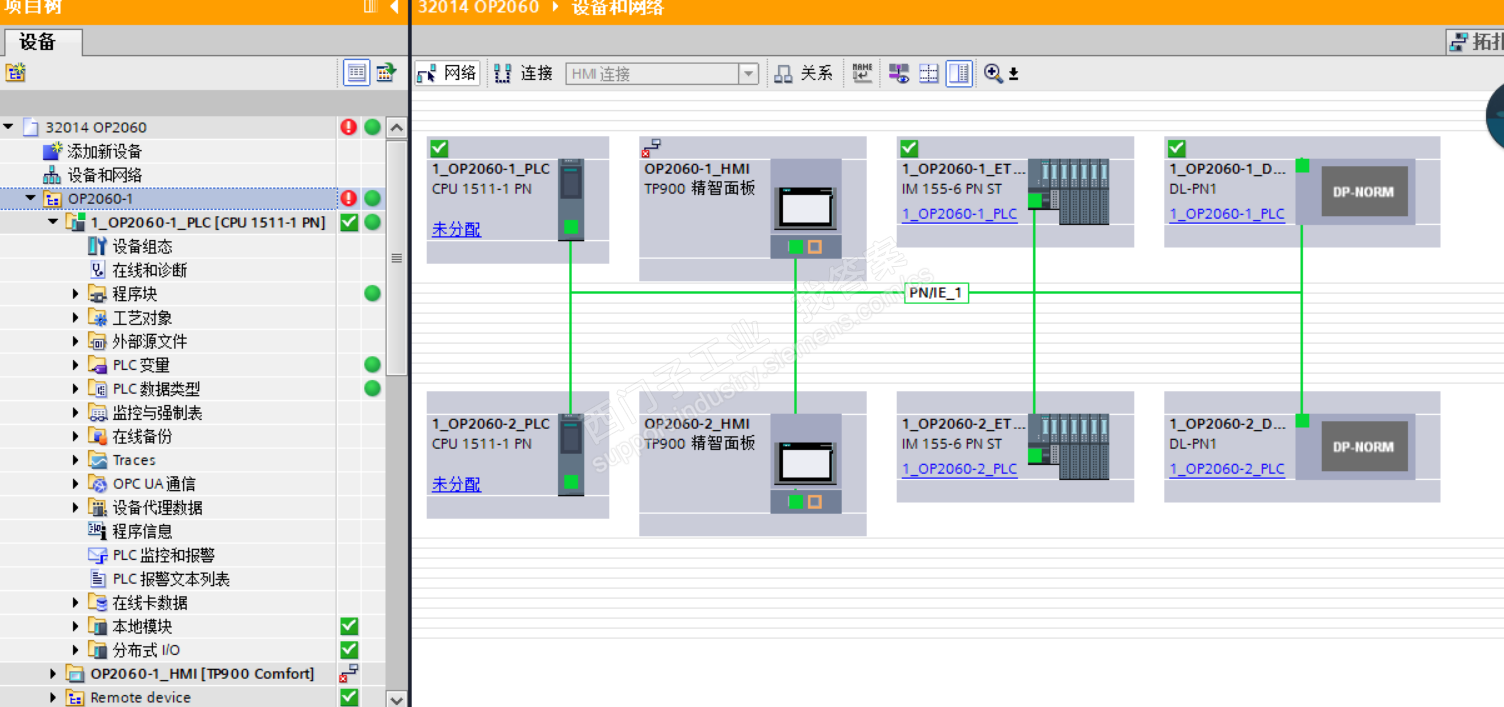Select the OP2060-1_HMI TP900 panel graphic
1504x707 pixels.
tap(806, 208)
